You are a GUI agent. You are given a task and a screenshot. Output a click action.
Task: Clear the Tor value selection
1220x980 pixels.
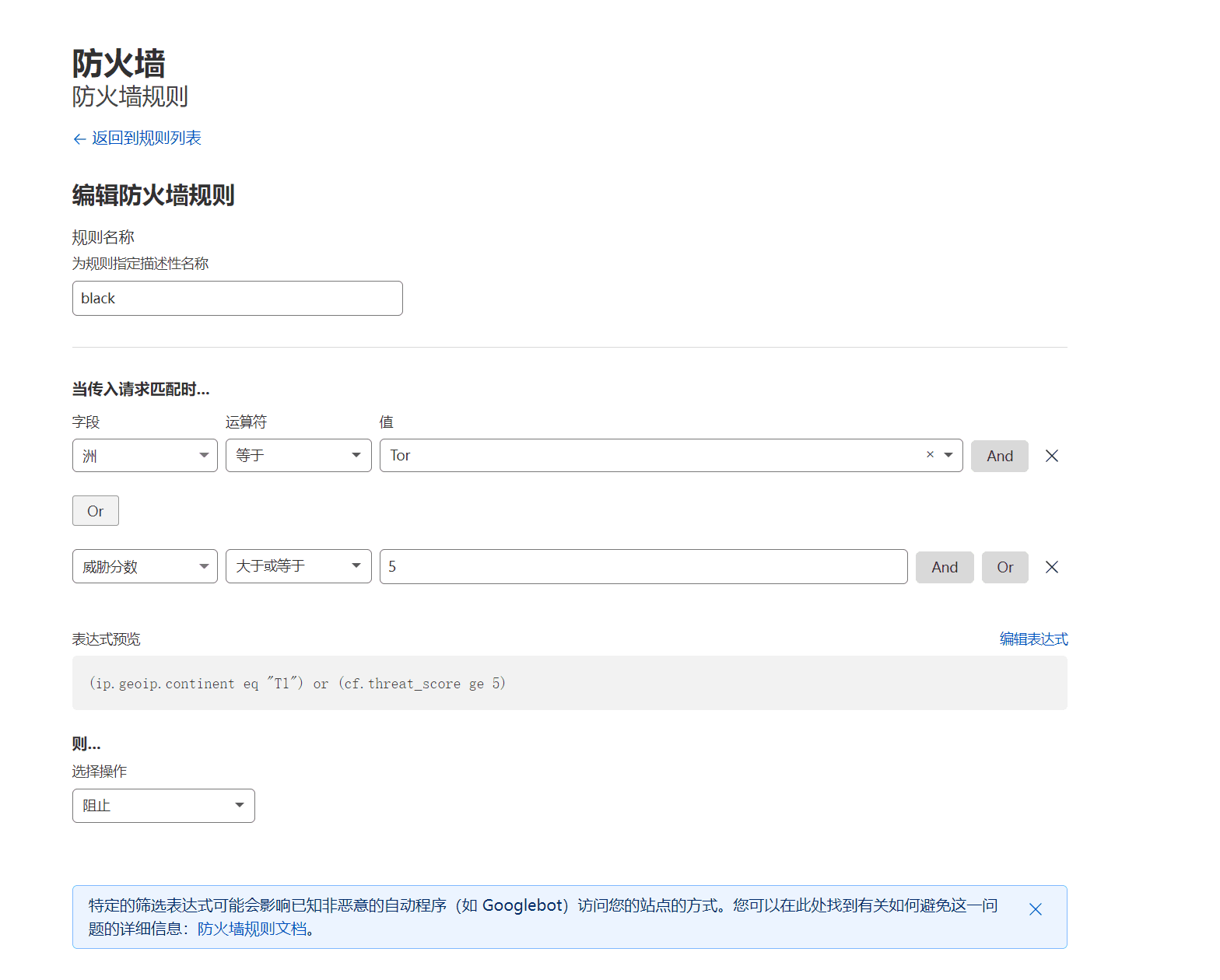[930, 455]
